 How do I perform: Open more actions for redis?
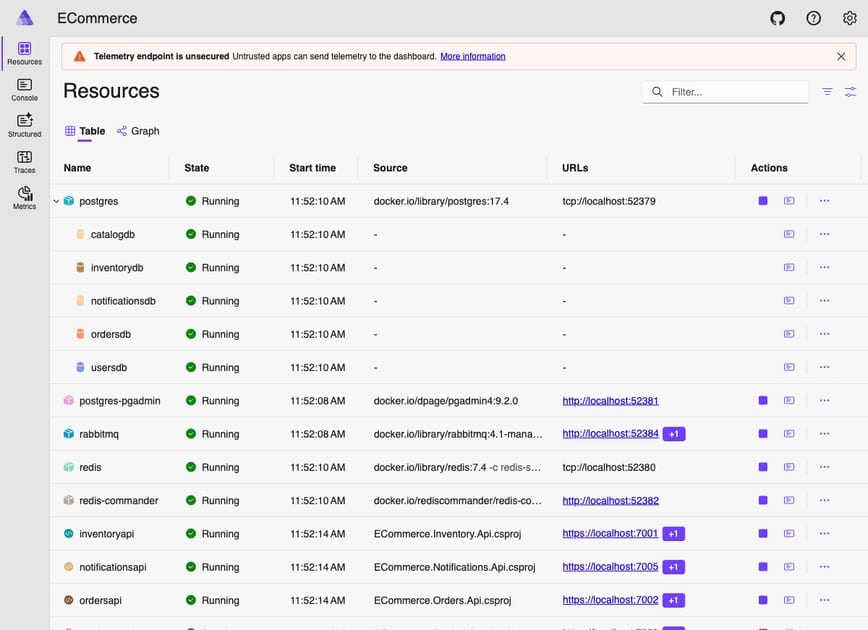tap(824, 467)
